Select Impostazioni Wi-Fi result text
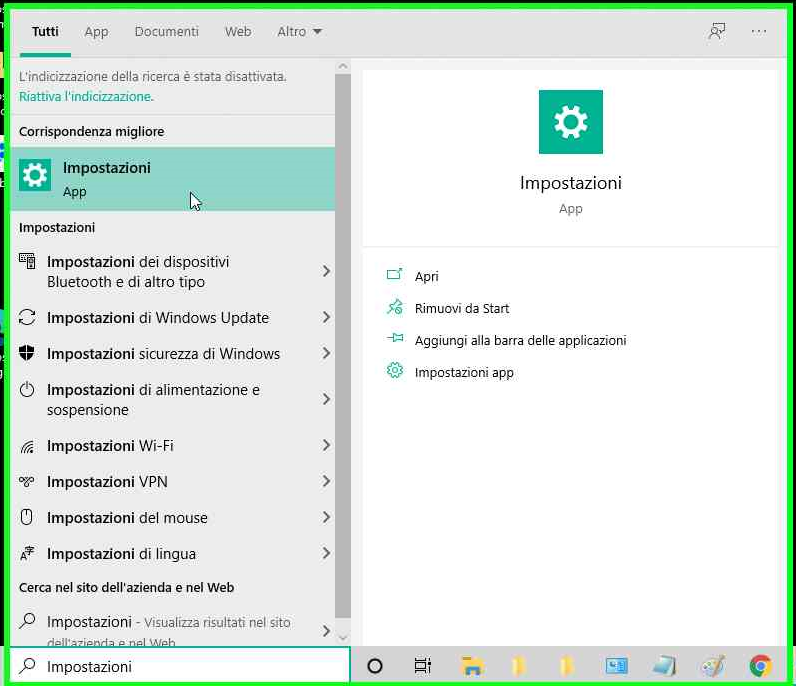Image resolution: width=796 pixels, height=686 pixels. pyautogui.click(x=110, y=446)
